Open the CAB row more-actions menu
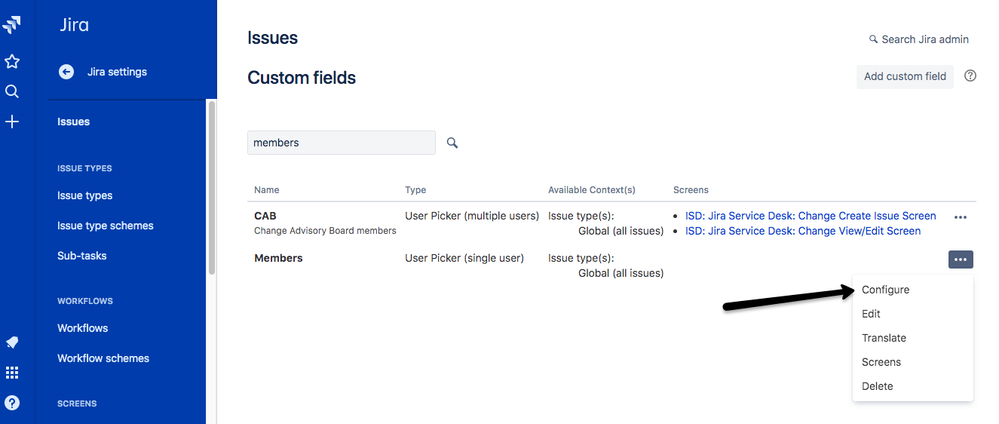The width and height of the screenshot is (999, 424). (x=961, y=217)
